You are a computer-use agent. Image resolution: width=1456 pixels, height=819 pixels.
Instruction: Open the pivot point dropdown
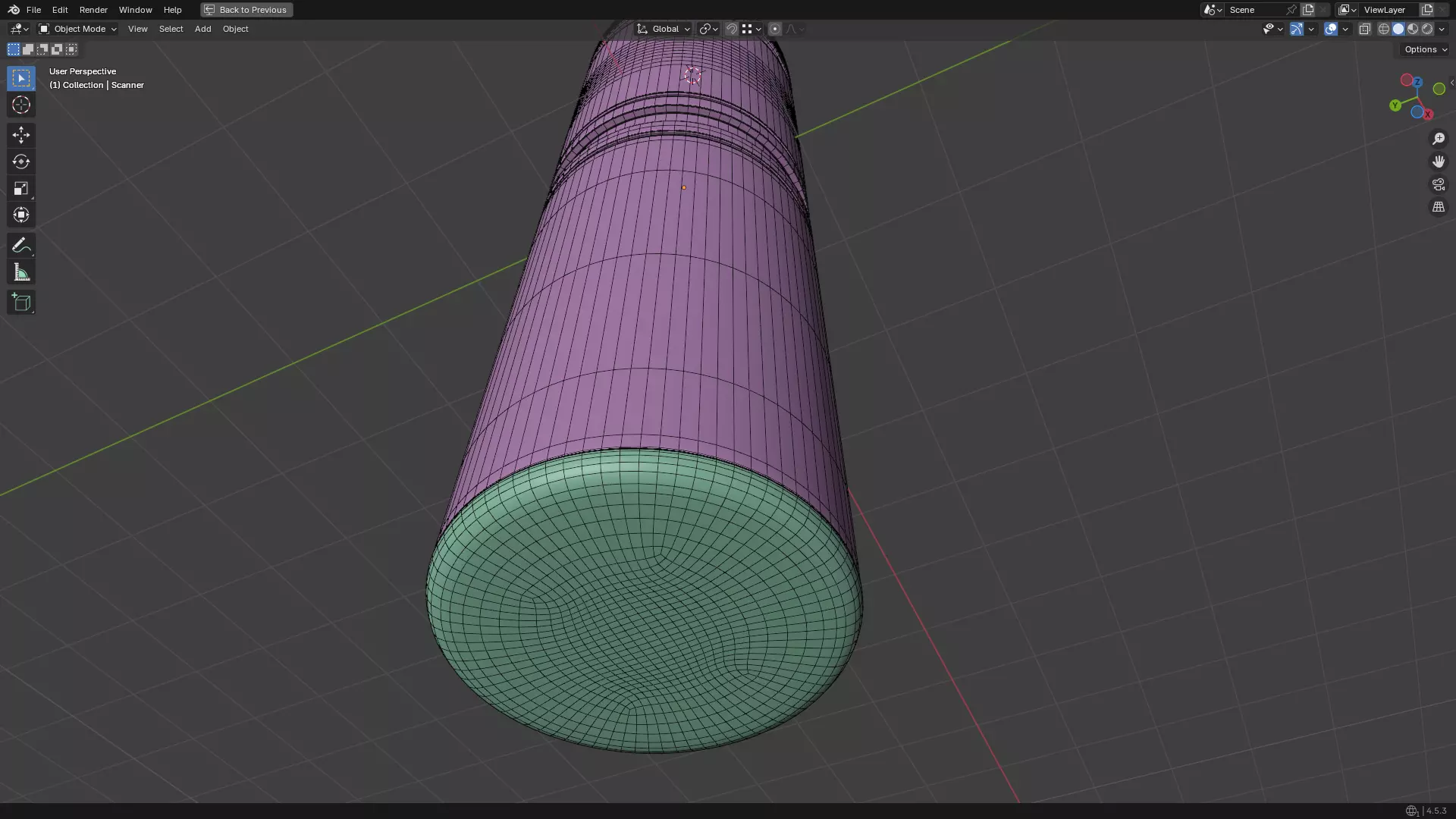click(708, 29)
